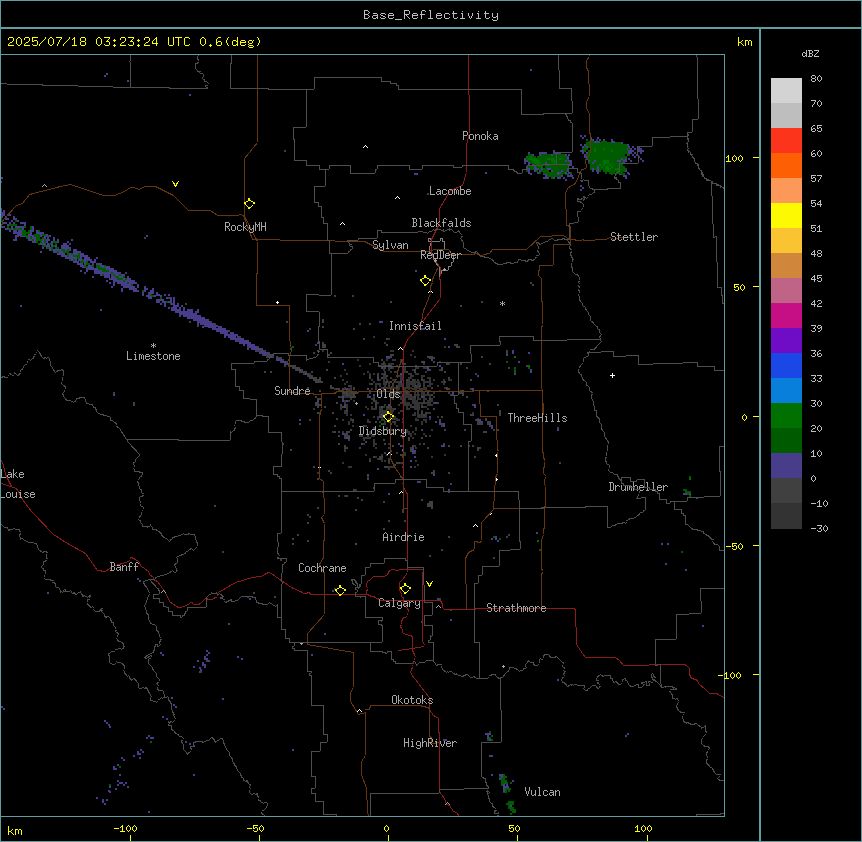Pick the purple legend swatch between 39 and 36
The width and height of the screenshot is (862, 842).
pos(786,341)
